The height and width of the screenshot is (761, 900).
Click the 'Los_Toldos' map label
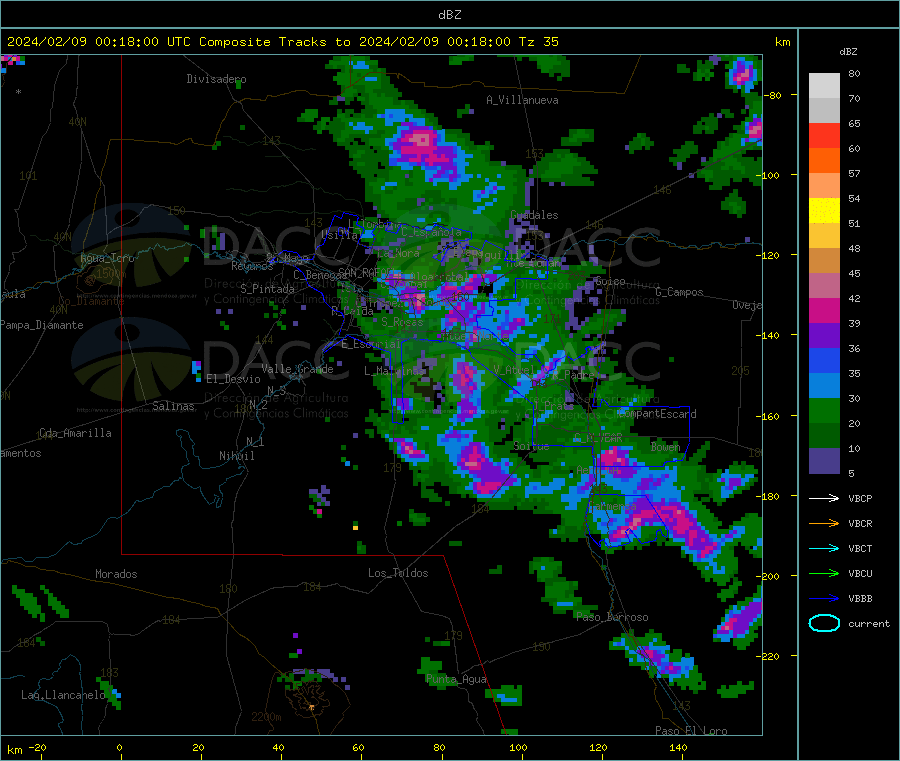398,573
